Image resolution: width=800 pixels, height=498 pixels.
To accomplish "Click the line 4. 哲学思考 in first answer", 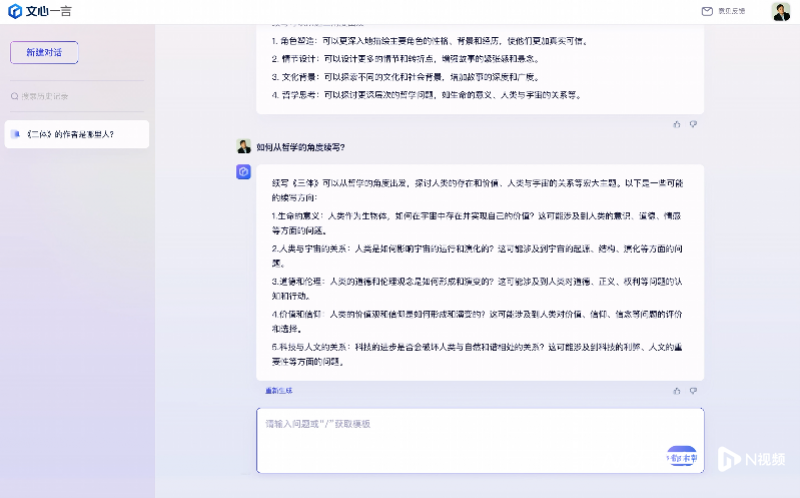I will pos(427,95).
